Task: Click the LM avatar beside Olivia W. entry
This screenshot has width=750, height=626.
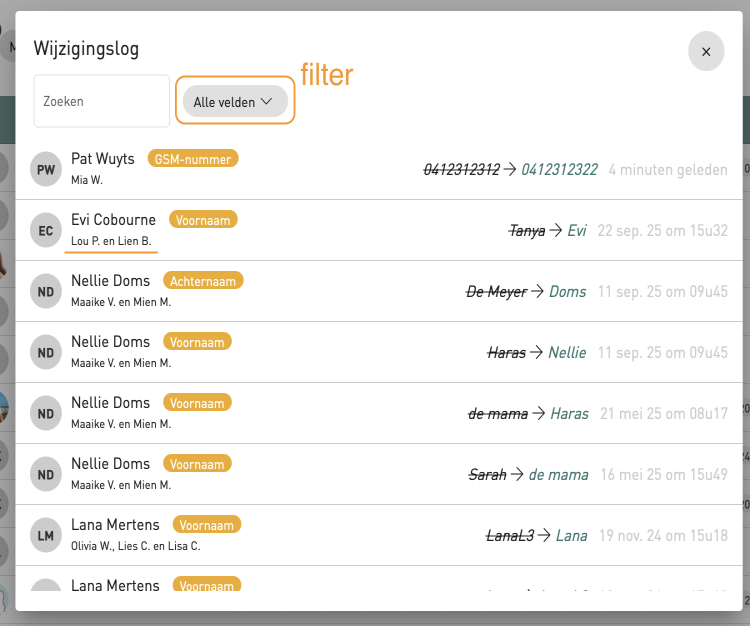Action: point(46,536)
